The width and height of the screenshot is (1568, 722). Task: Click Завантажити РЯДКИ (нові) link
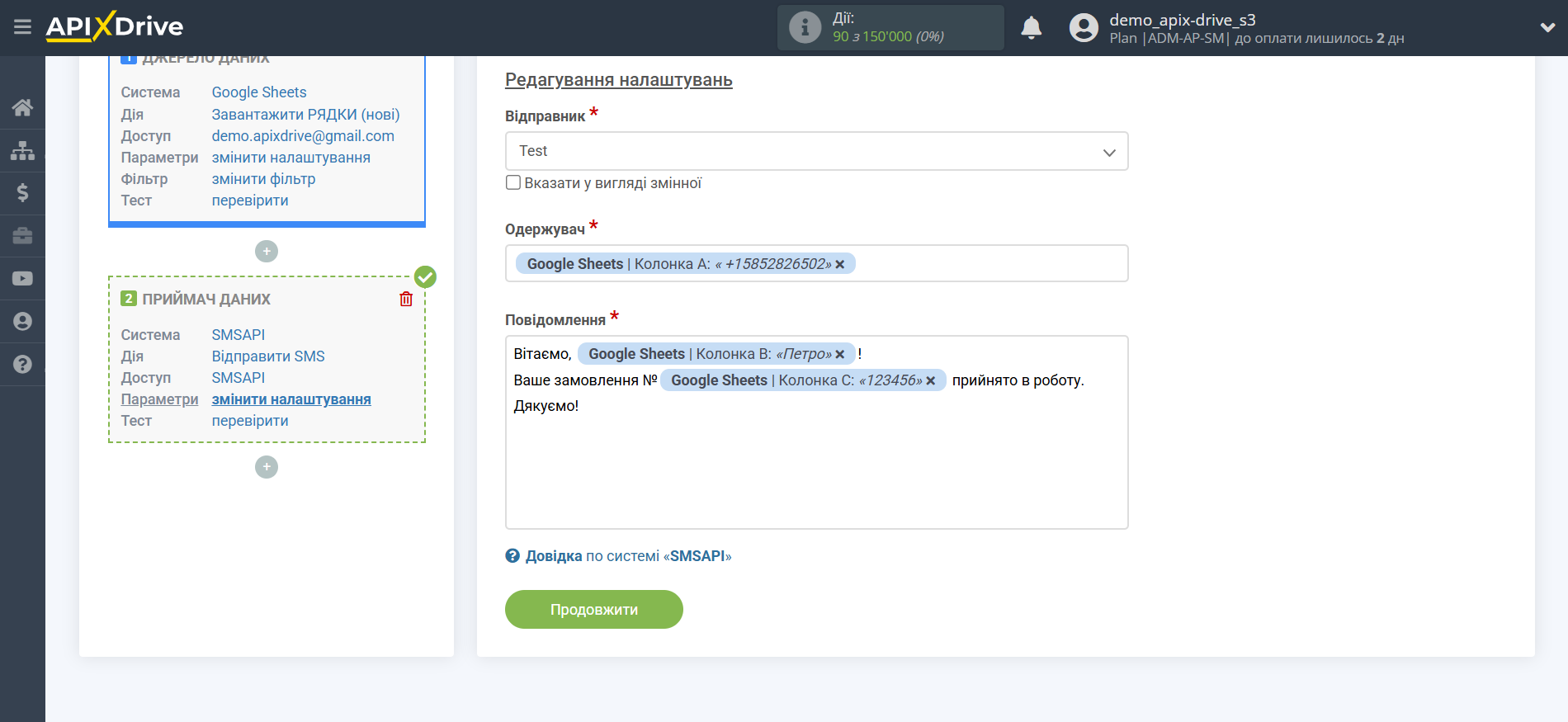click(x=305, y=115)
